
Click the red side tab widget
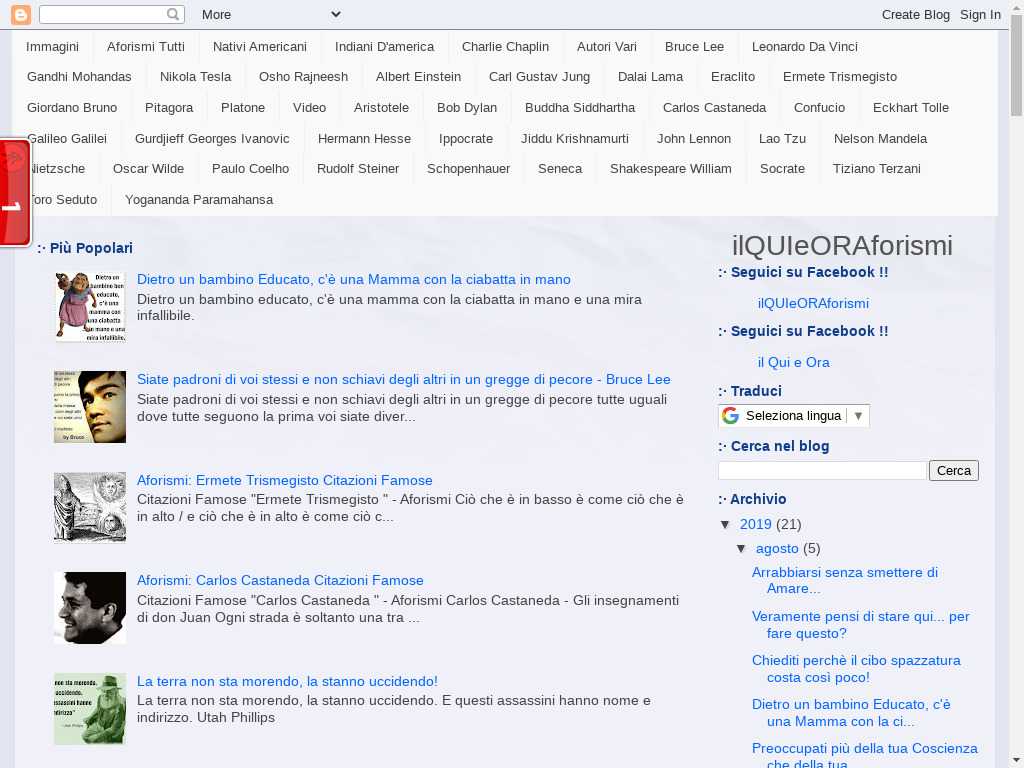15,193
